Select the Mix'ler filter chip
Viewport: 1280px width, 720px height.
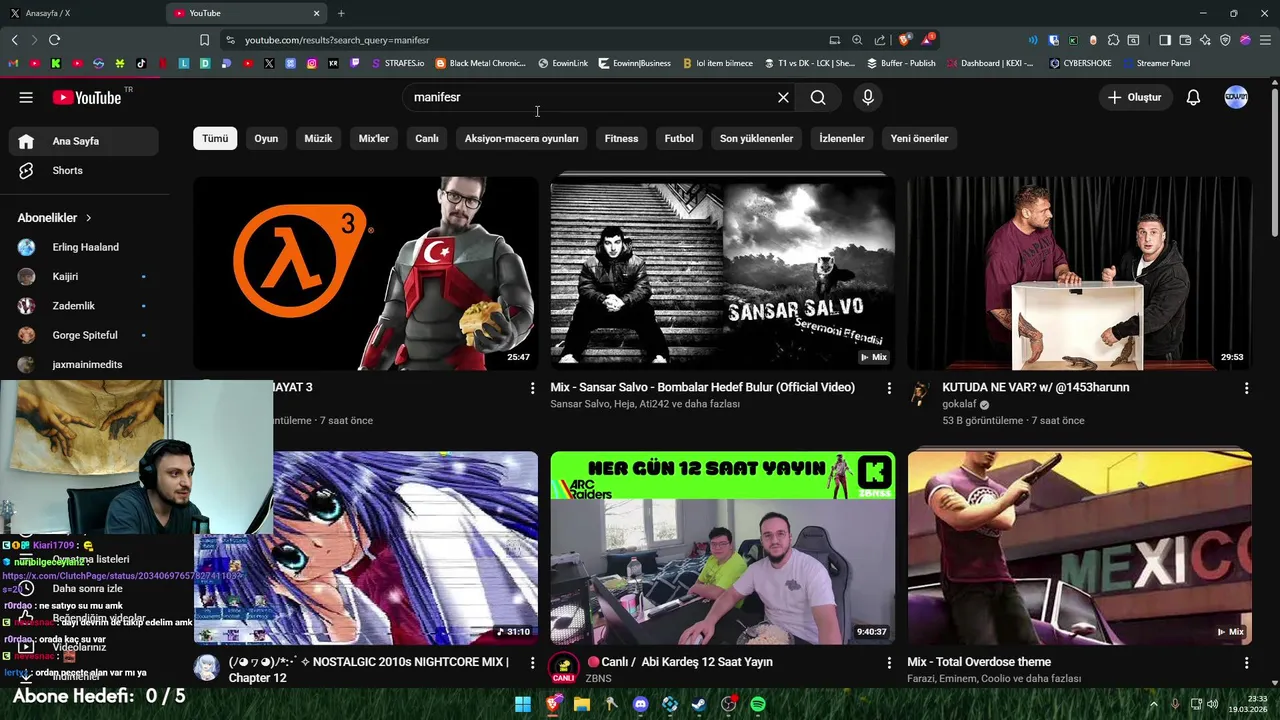[374, 138]
